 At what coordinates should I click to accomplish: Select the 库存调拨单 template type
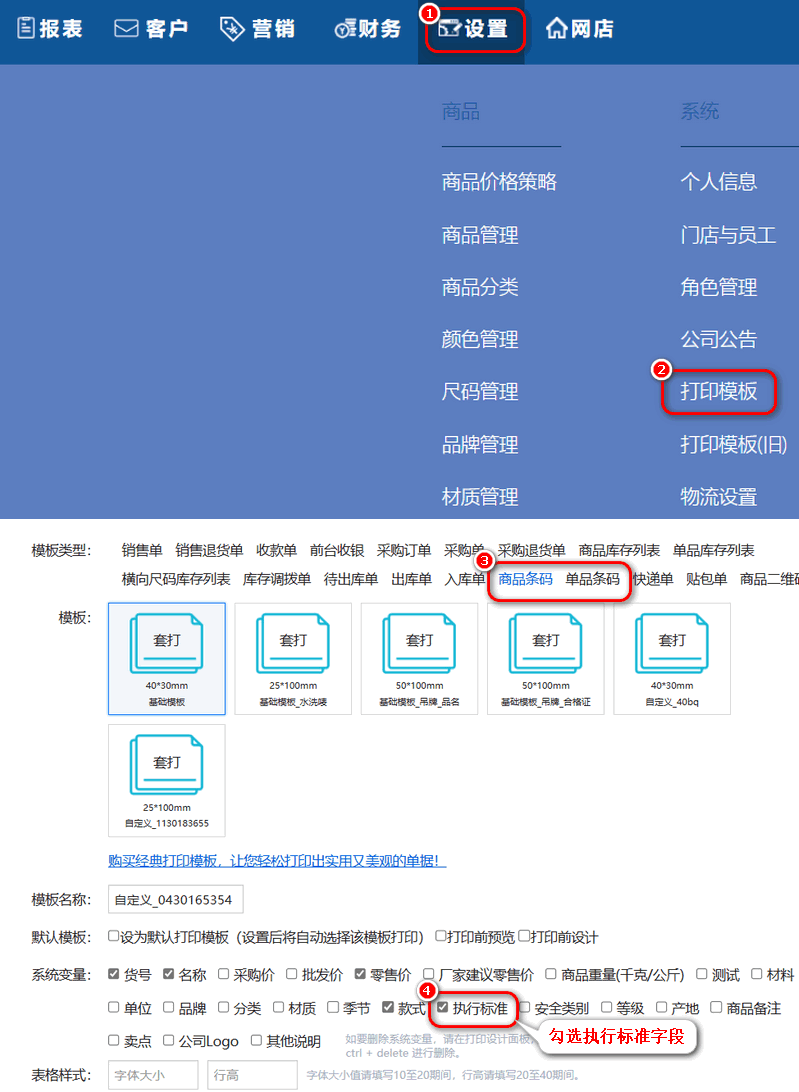(277, 579)
